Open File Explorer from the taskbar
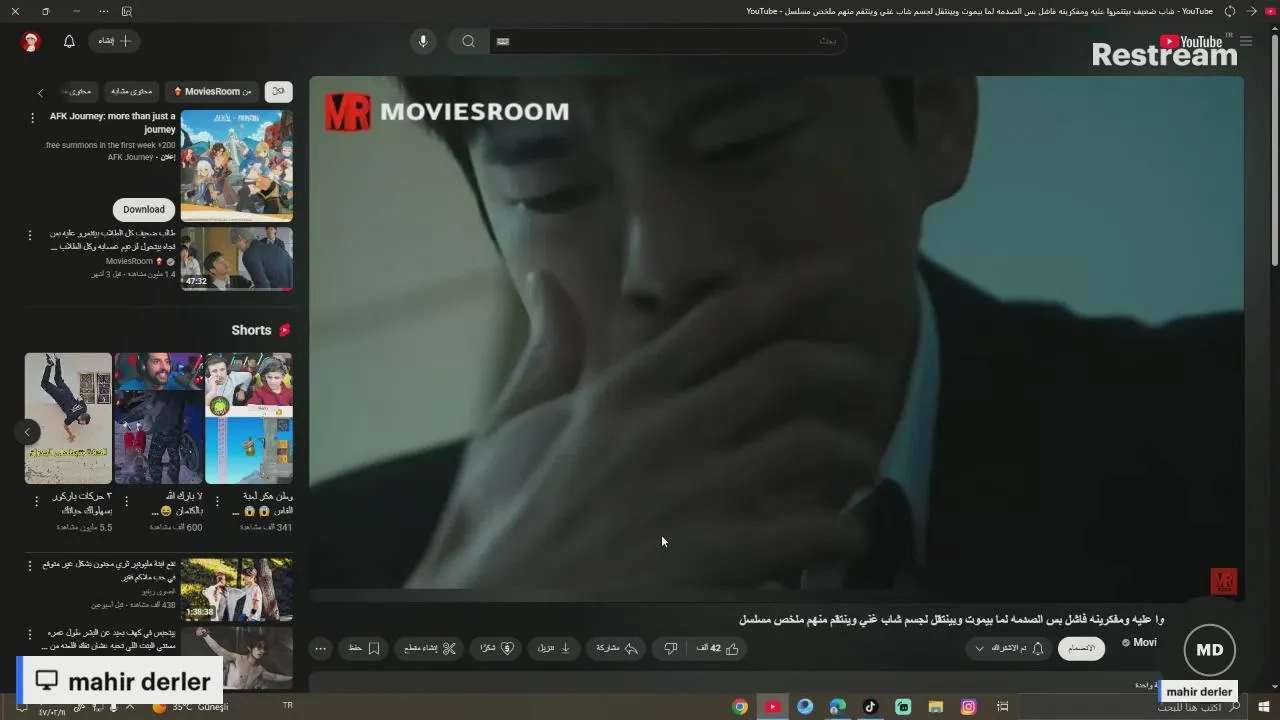The height and width of the screenshot is (720, 1280). [936, 707]
